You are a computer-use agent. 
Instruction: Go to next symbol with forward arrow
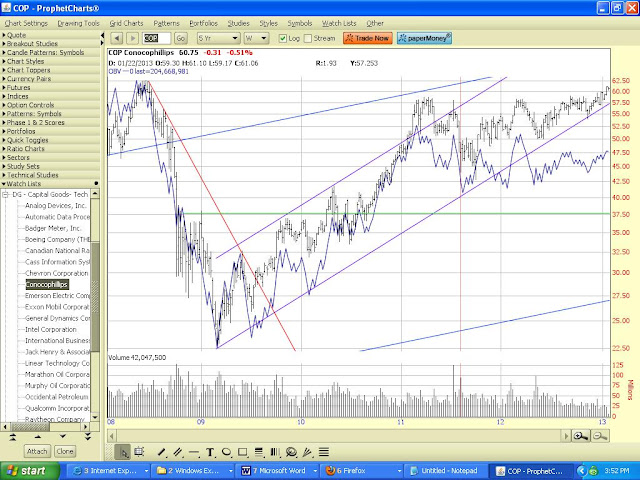(132, 38)
